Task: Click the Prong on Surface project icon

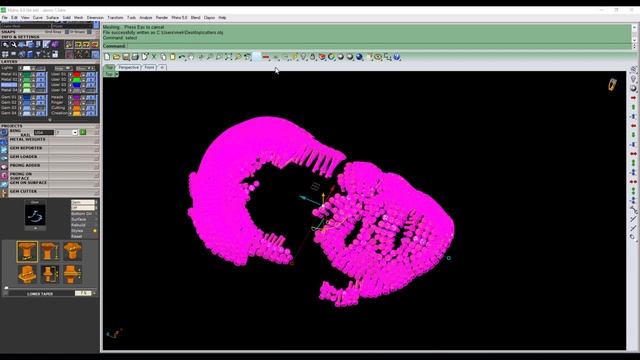Action: pos(4,176)
